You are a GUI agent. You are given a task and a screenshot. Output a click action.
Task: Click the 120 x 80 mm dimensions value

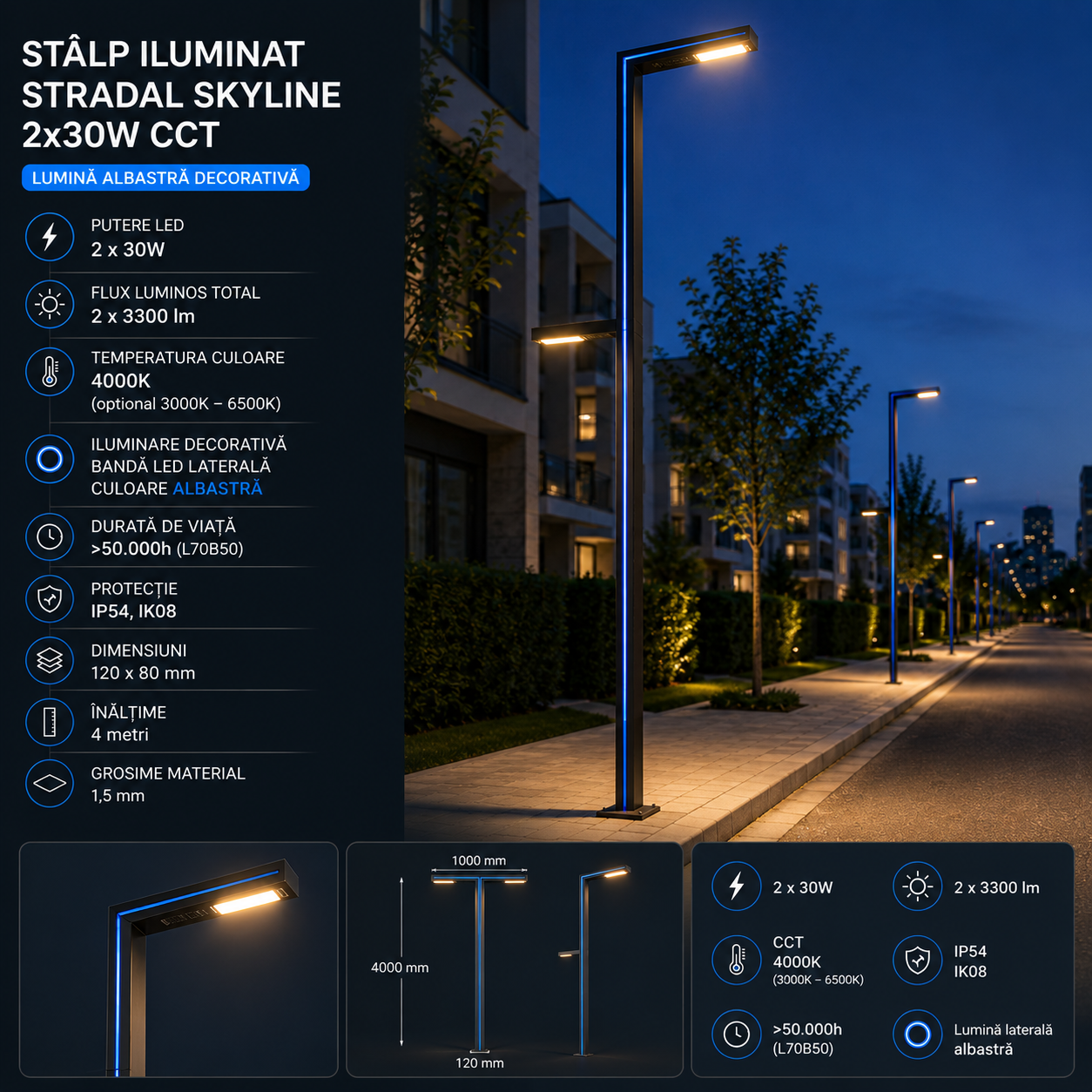(143, 673)
